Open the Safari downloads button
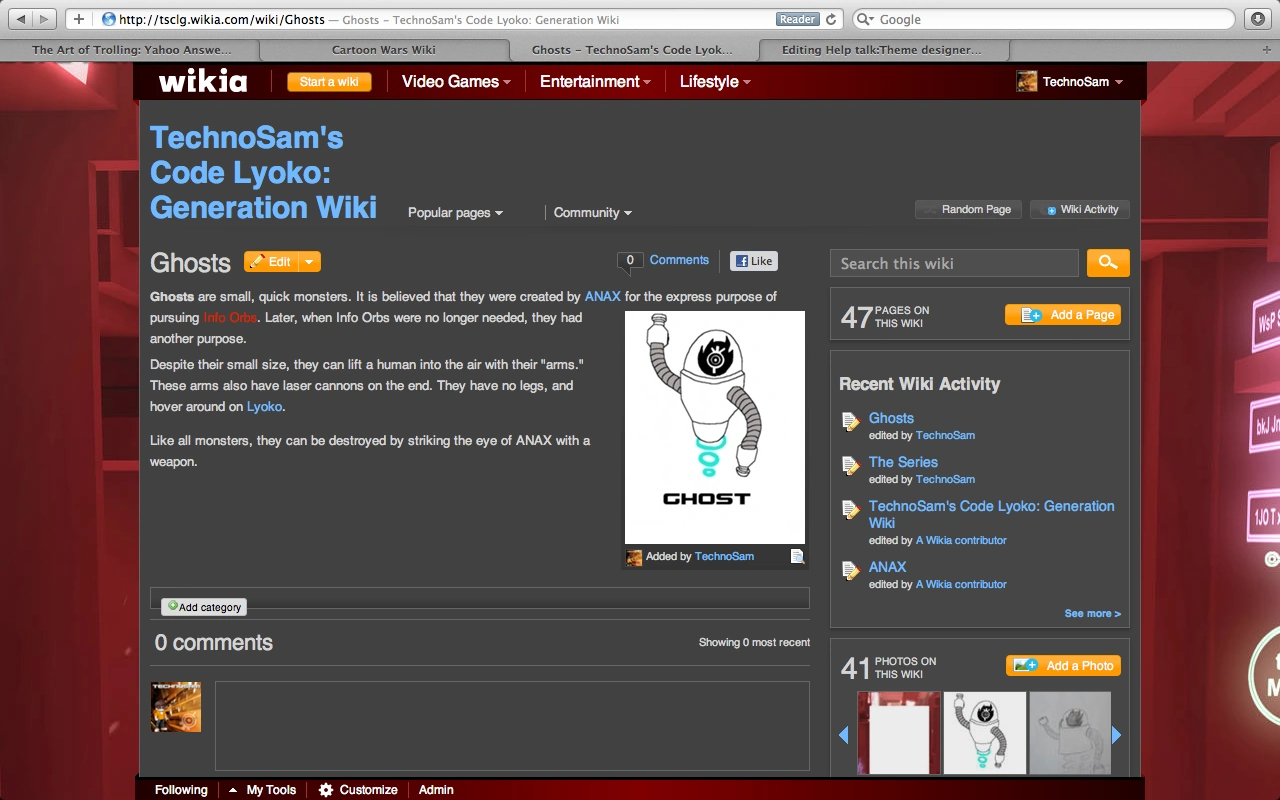 click(1257, 19)
